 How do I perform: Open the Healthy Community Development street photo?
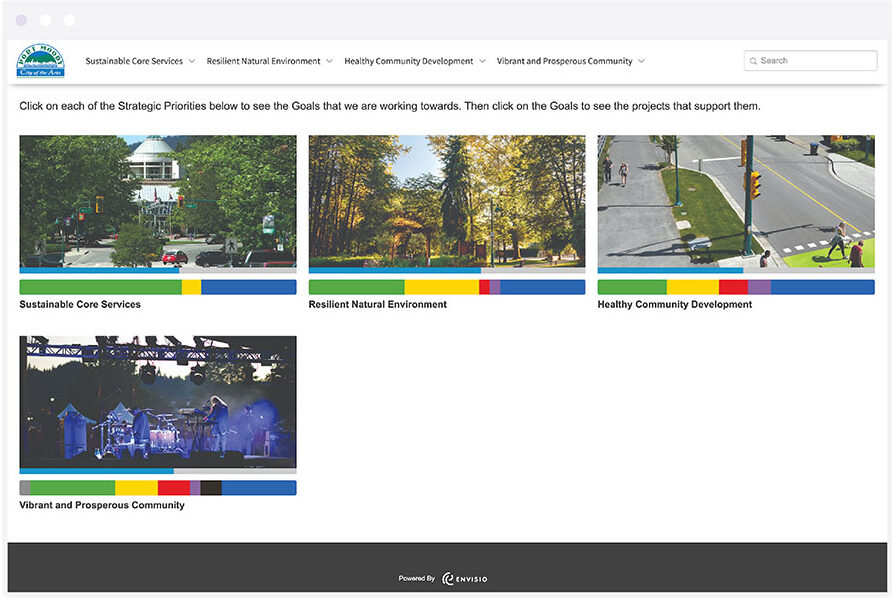point(736,201)
